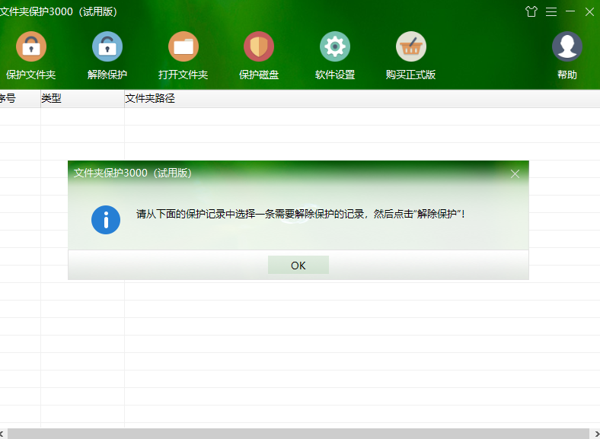Open the 打开文件夹 folder icon
The image size is (600, 439).
click(183, 47)
